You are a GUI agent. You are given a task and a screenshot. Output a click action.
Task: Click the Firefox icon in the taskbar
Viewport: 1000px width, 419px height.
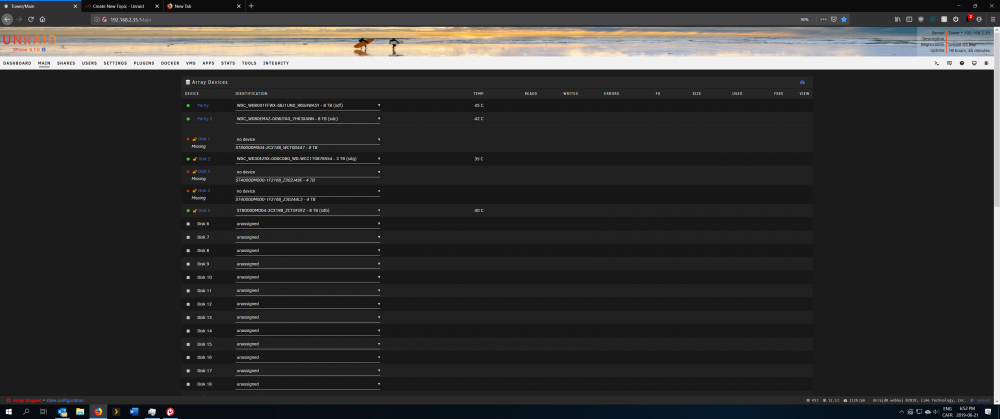click(x=98, y=412)
